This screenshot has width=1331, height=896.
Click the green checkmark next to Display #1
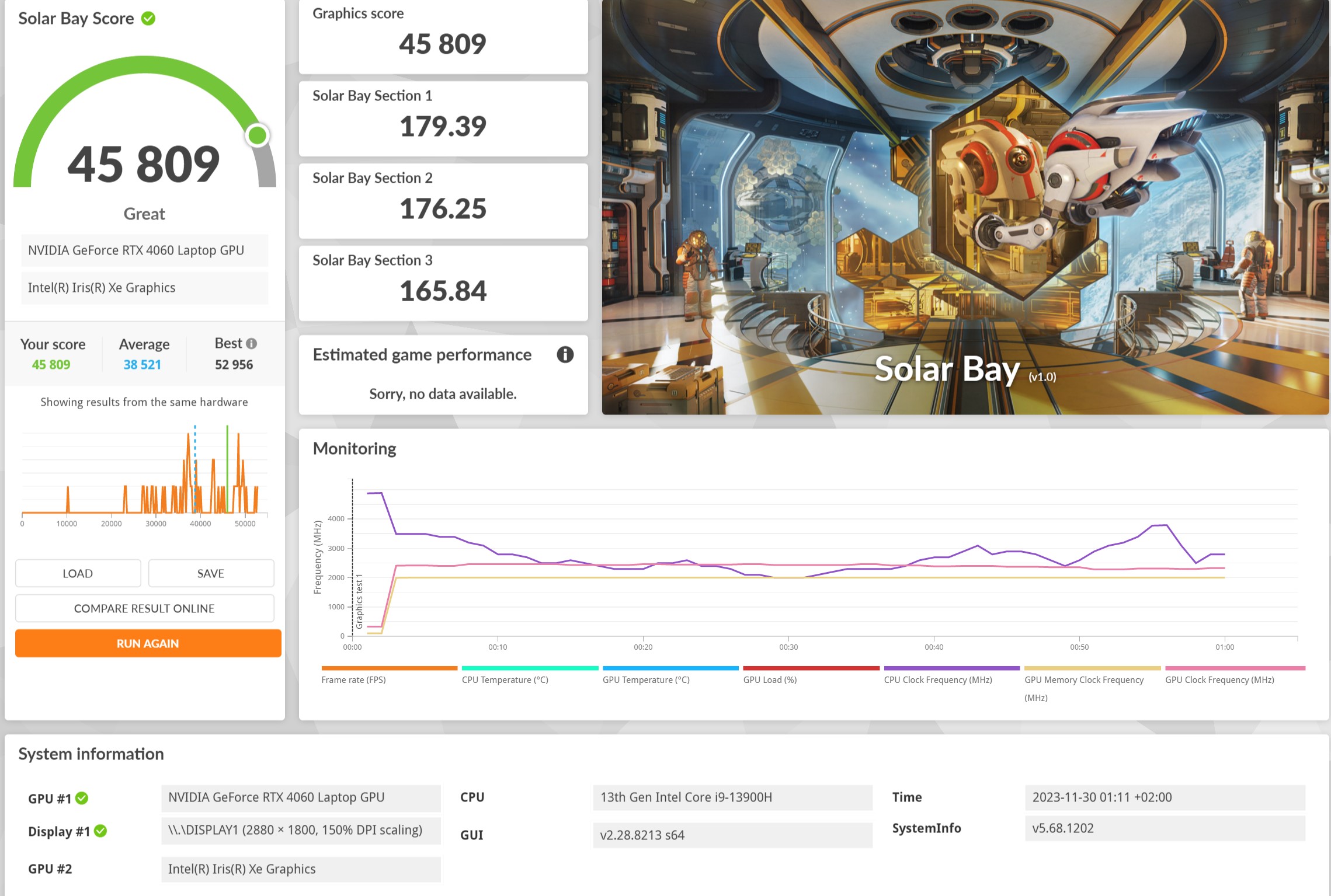coord(100,831)
